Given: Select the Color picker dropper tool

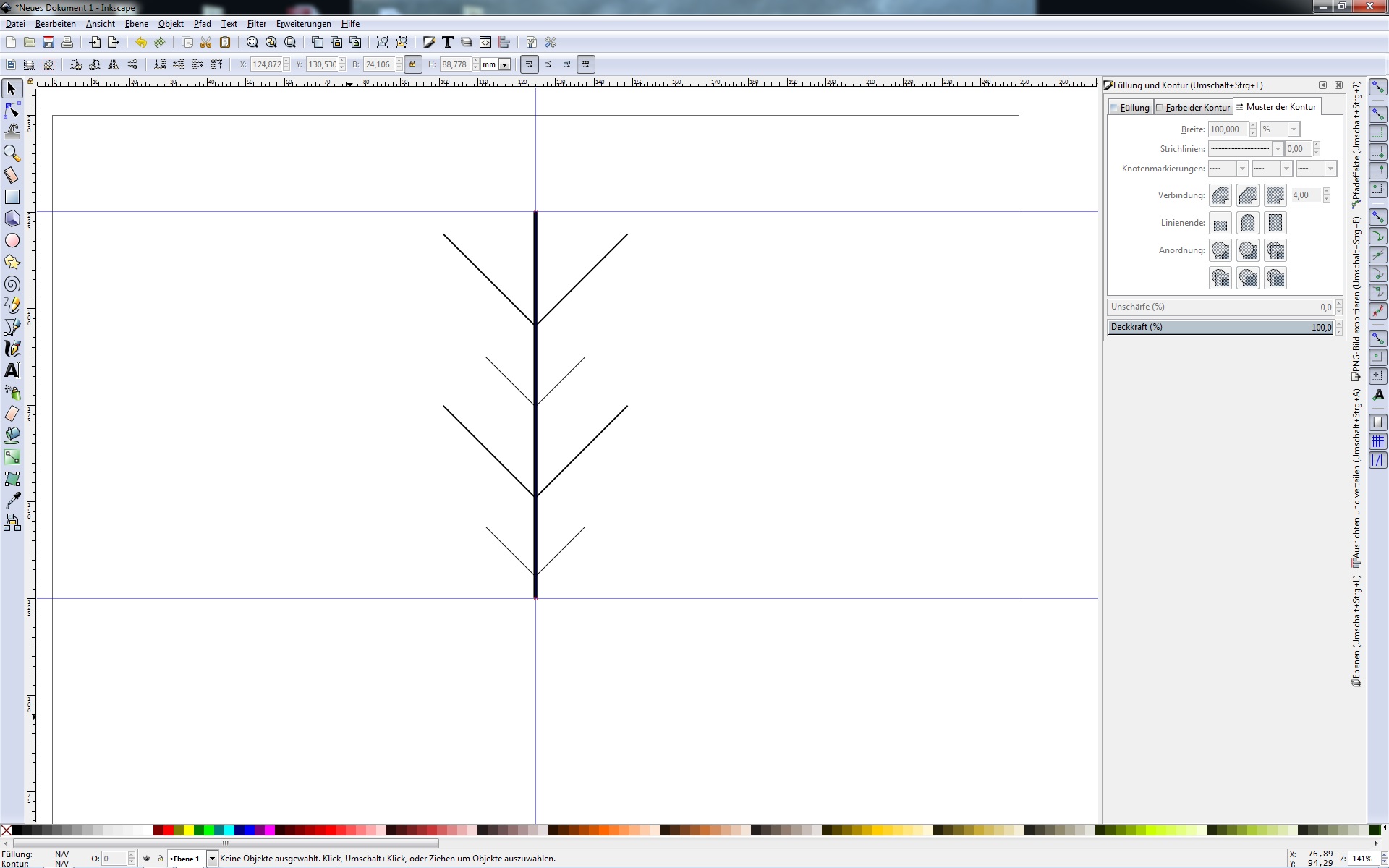Looking at the screenshot, I should (x=12, y=501).
